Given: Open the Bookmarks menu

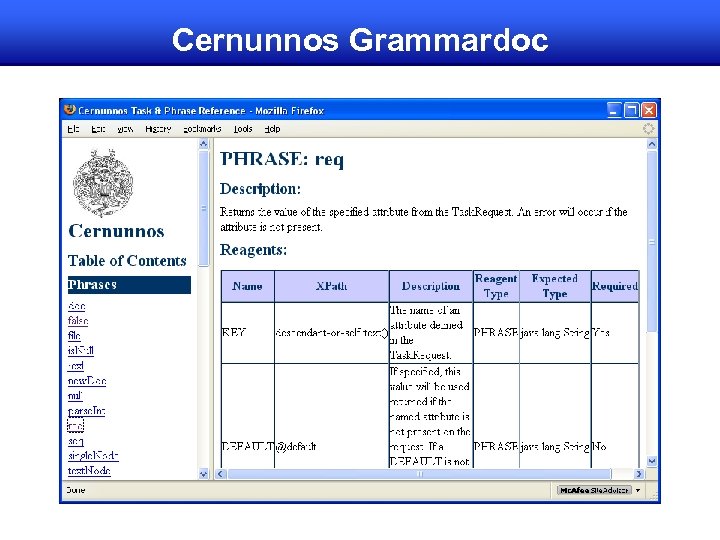Looking at the screenshot, I should pos(202,129).
